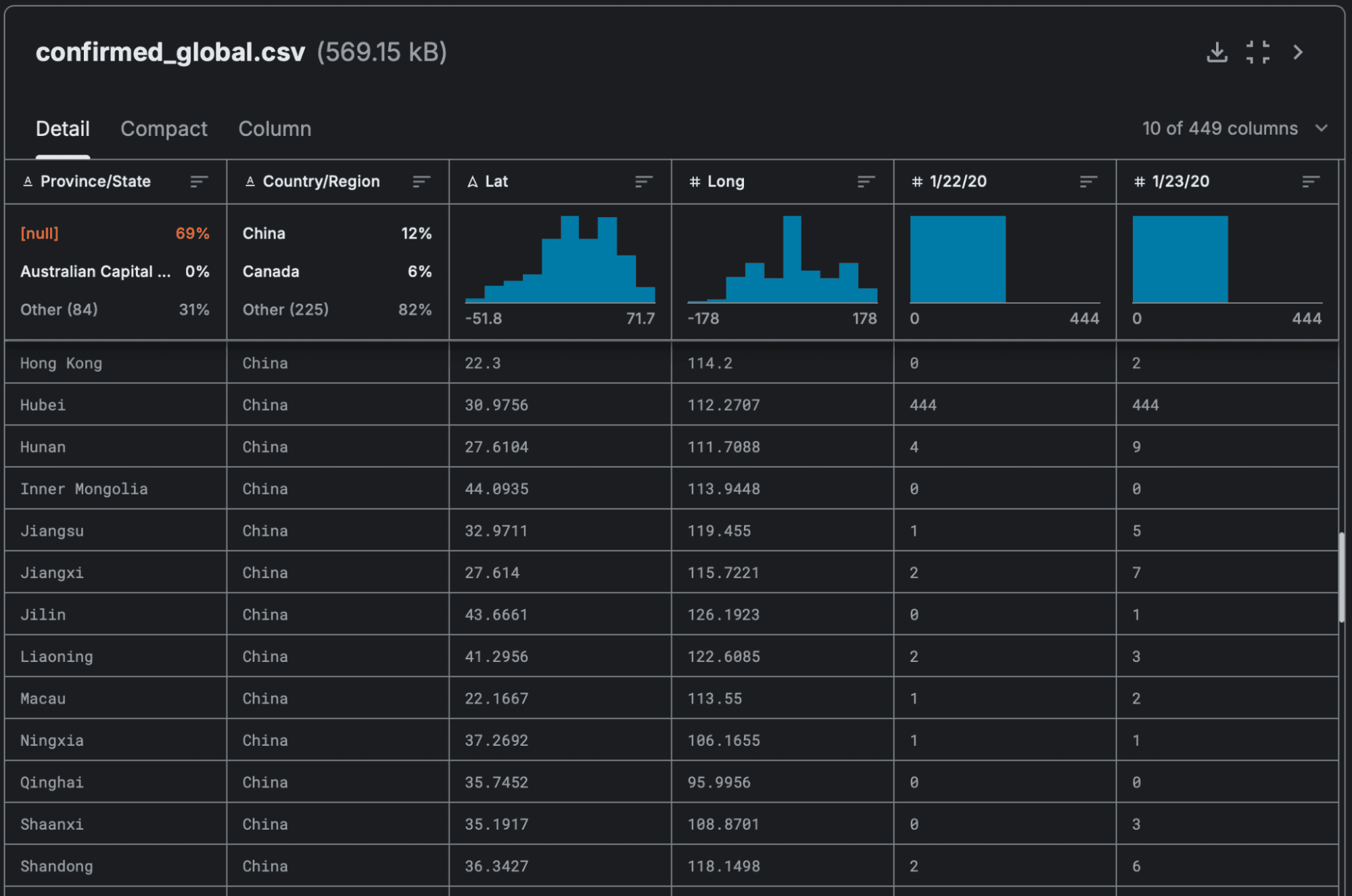Click the vertical scrollbar thumb
Image resolution: width=1352 pixels, height=896 pixels.
1341,578
